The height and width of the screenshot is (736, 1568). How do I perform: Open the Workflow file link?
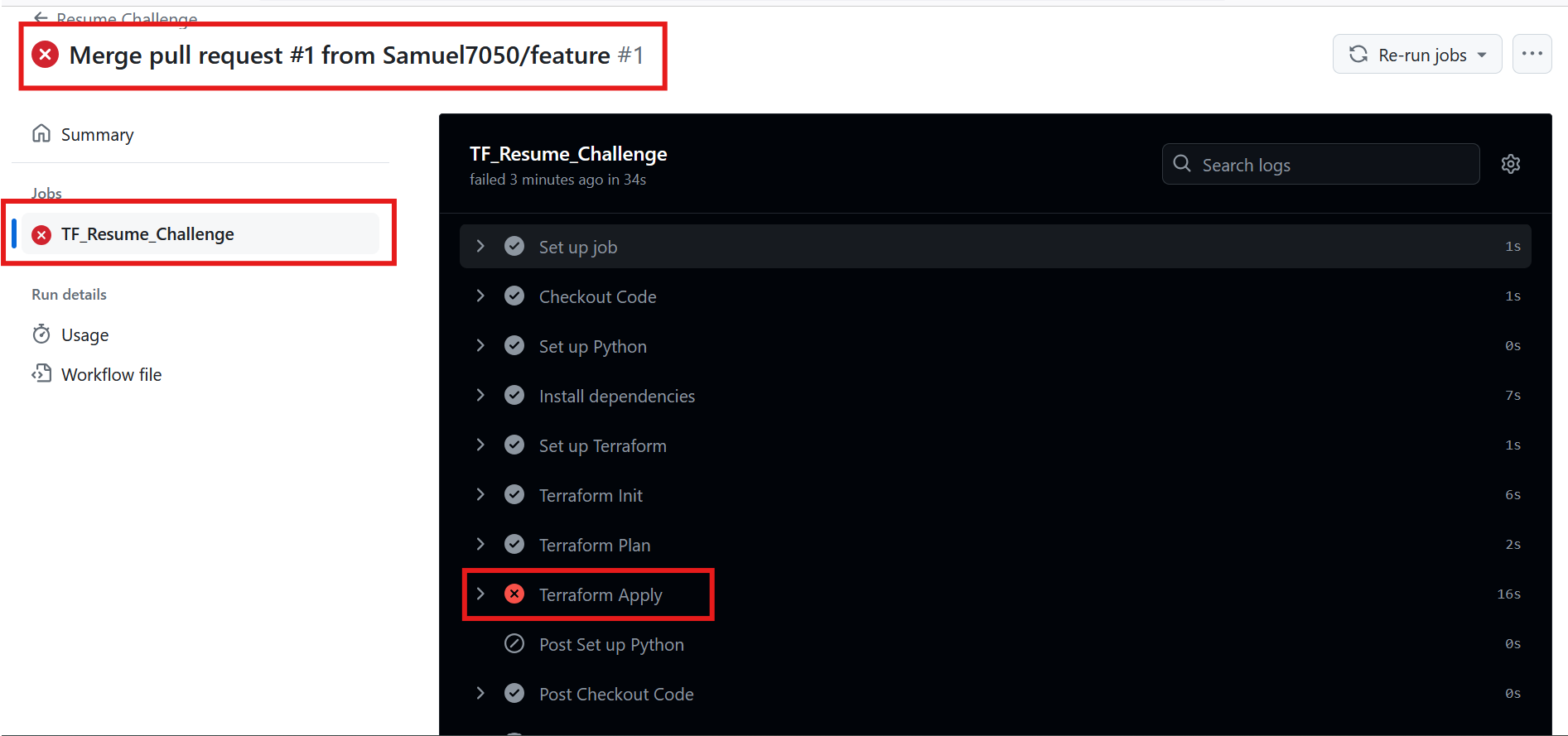(111, 374)
